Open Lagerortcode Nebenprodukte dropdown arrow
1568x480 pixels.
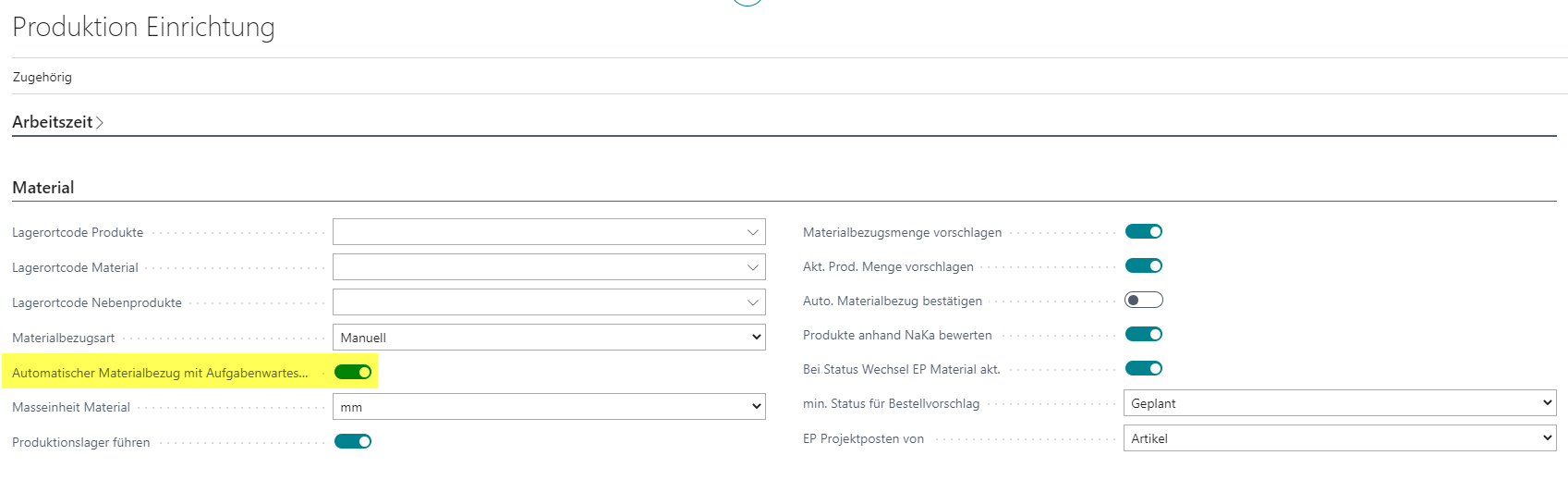click(753, 302)
